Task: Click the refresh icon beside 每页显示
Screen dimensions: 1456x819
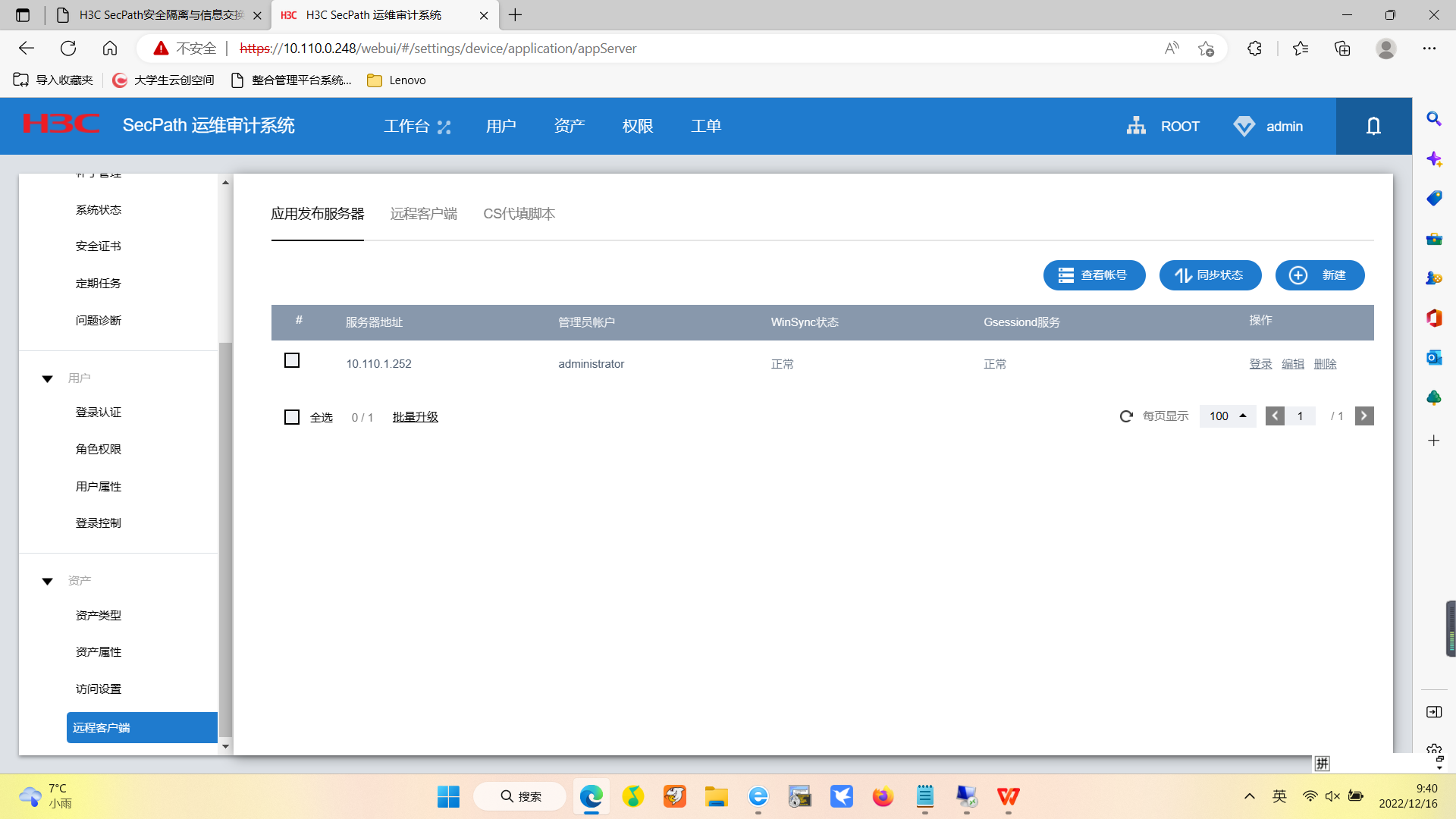Action: [1126, 416]
